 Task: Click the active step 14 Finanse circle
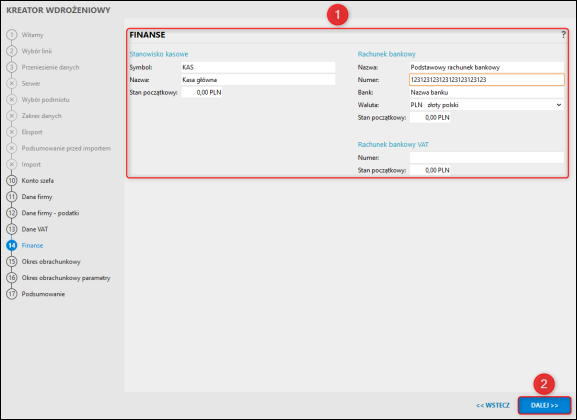click(12, 245)
